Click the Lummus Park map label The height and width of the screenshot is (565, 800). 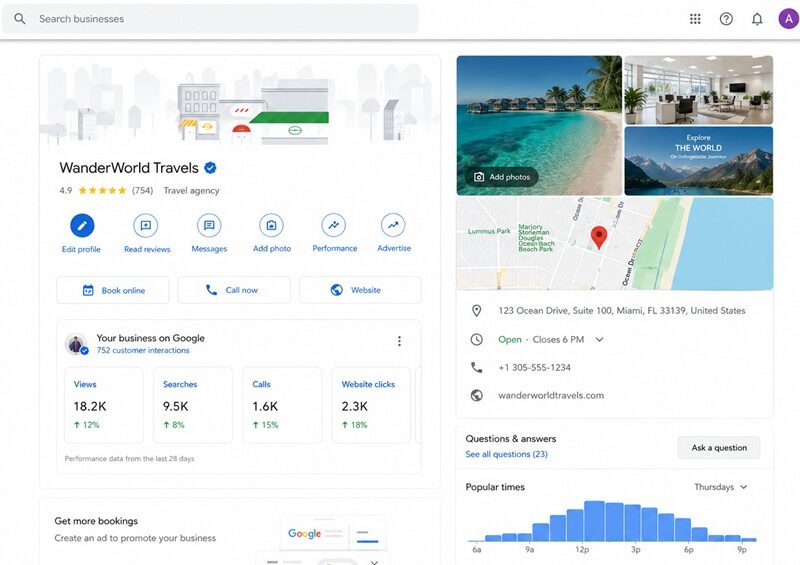tap(489, 231)
